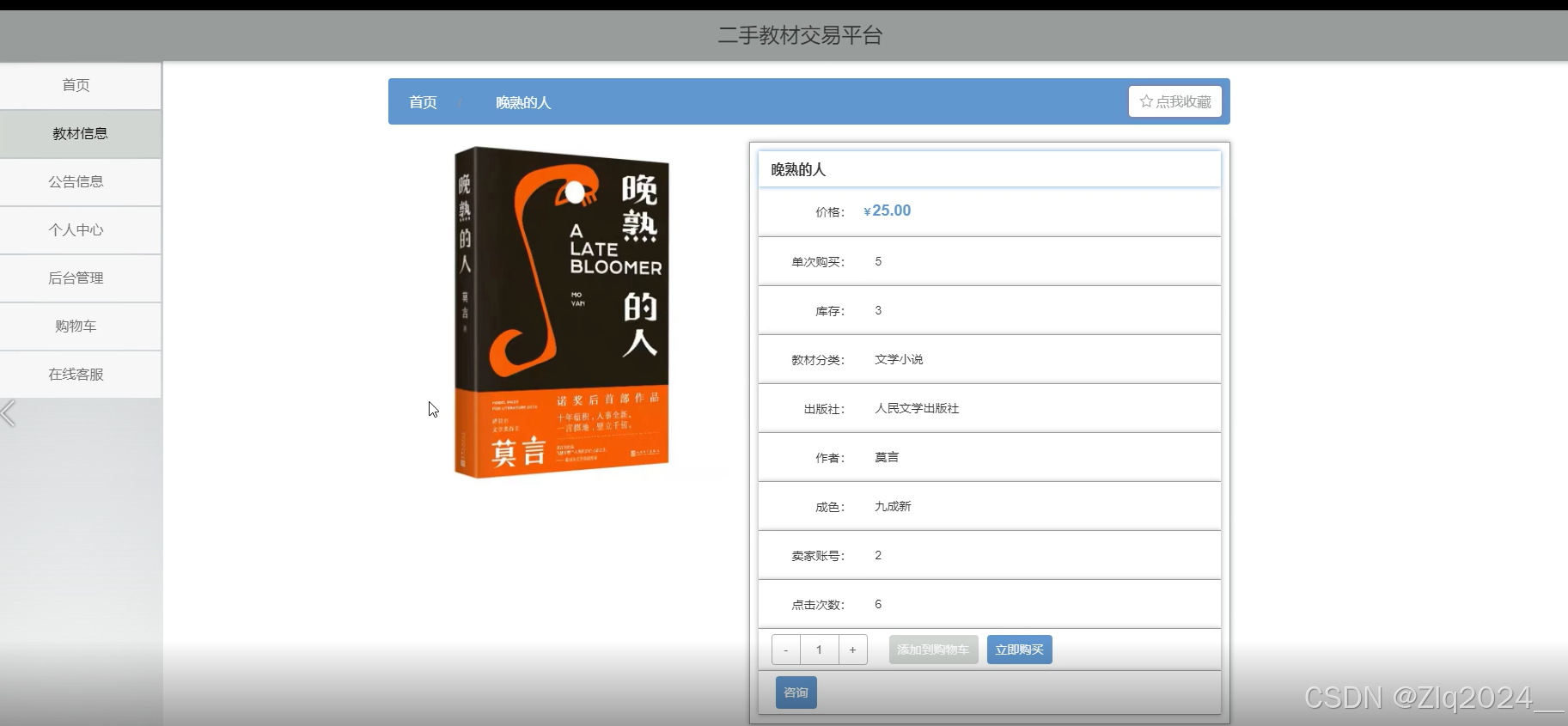Collapse sidebar with left chevron arrow
The width and height of the screenshot is (1568, 726).
click(9, 413)
